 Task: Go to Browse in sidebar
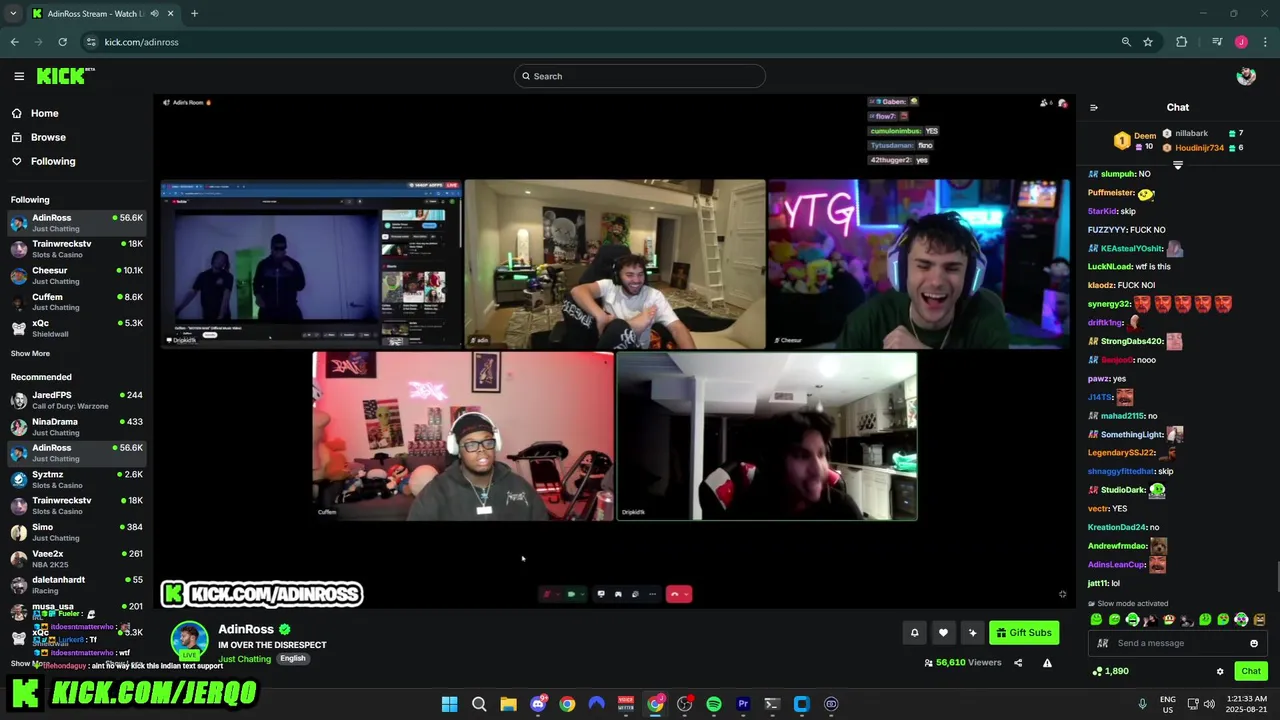(x=39, y=137)
